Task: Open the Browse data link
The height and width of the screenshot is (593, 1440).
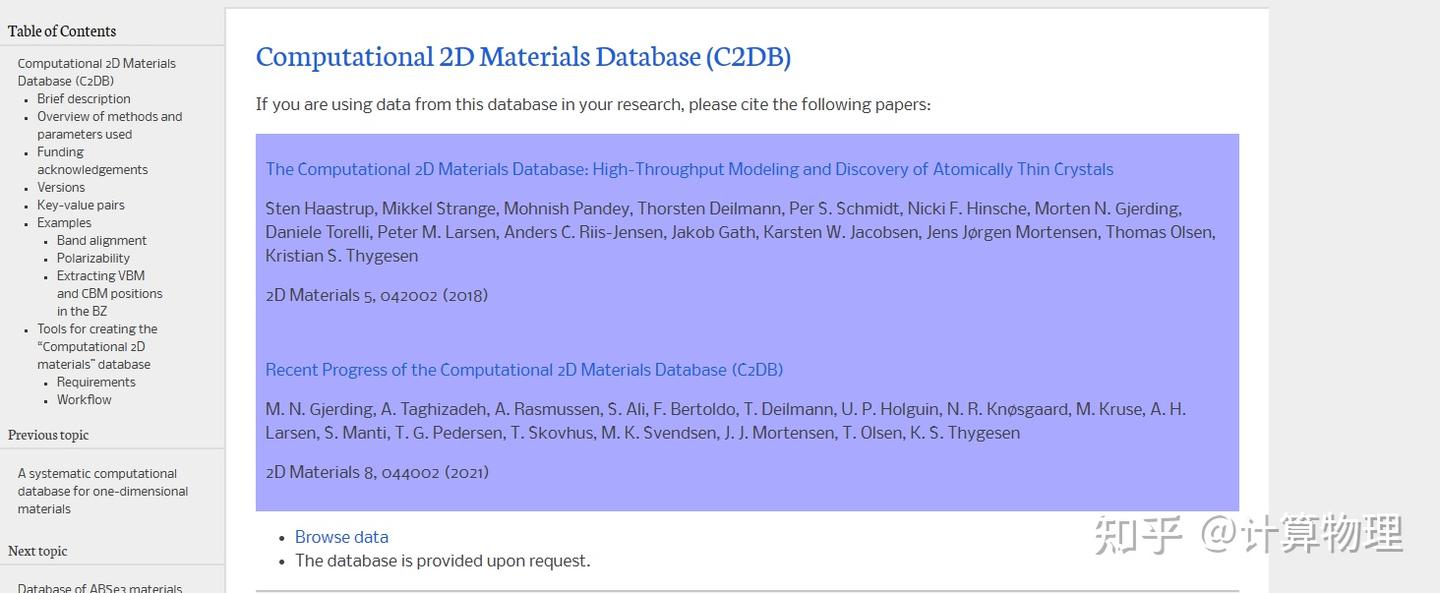Action: (x=341, y=537)
